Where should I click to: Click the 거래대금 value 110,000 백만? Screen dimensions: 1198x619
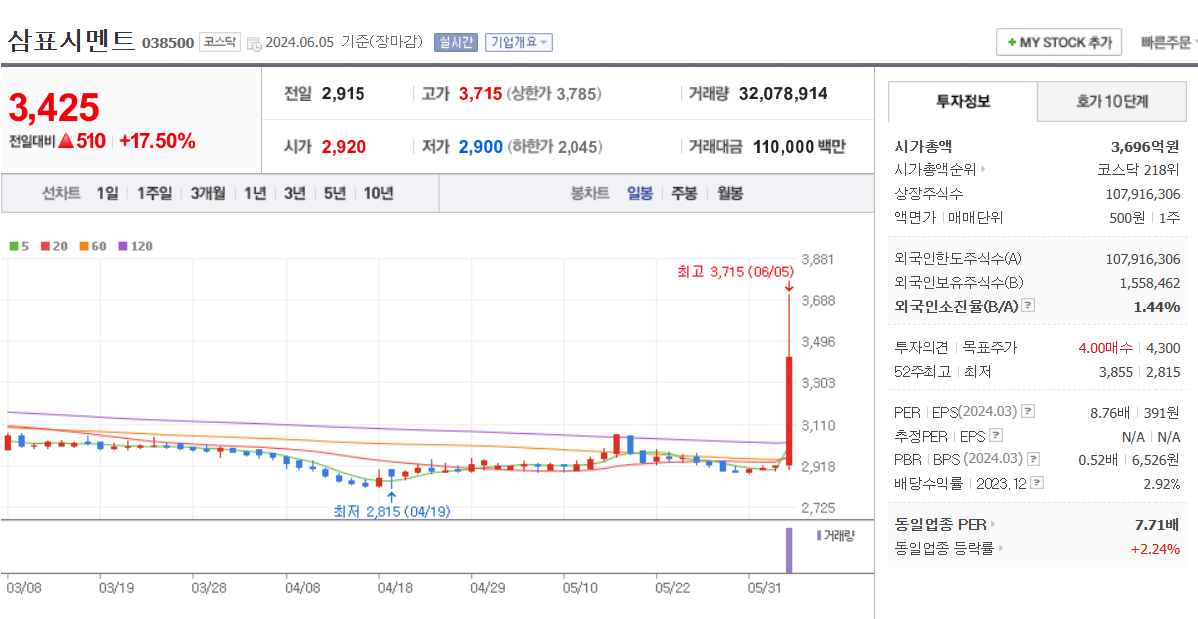pyautogui.click(x=799, y=147)
